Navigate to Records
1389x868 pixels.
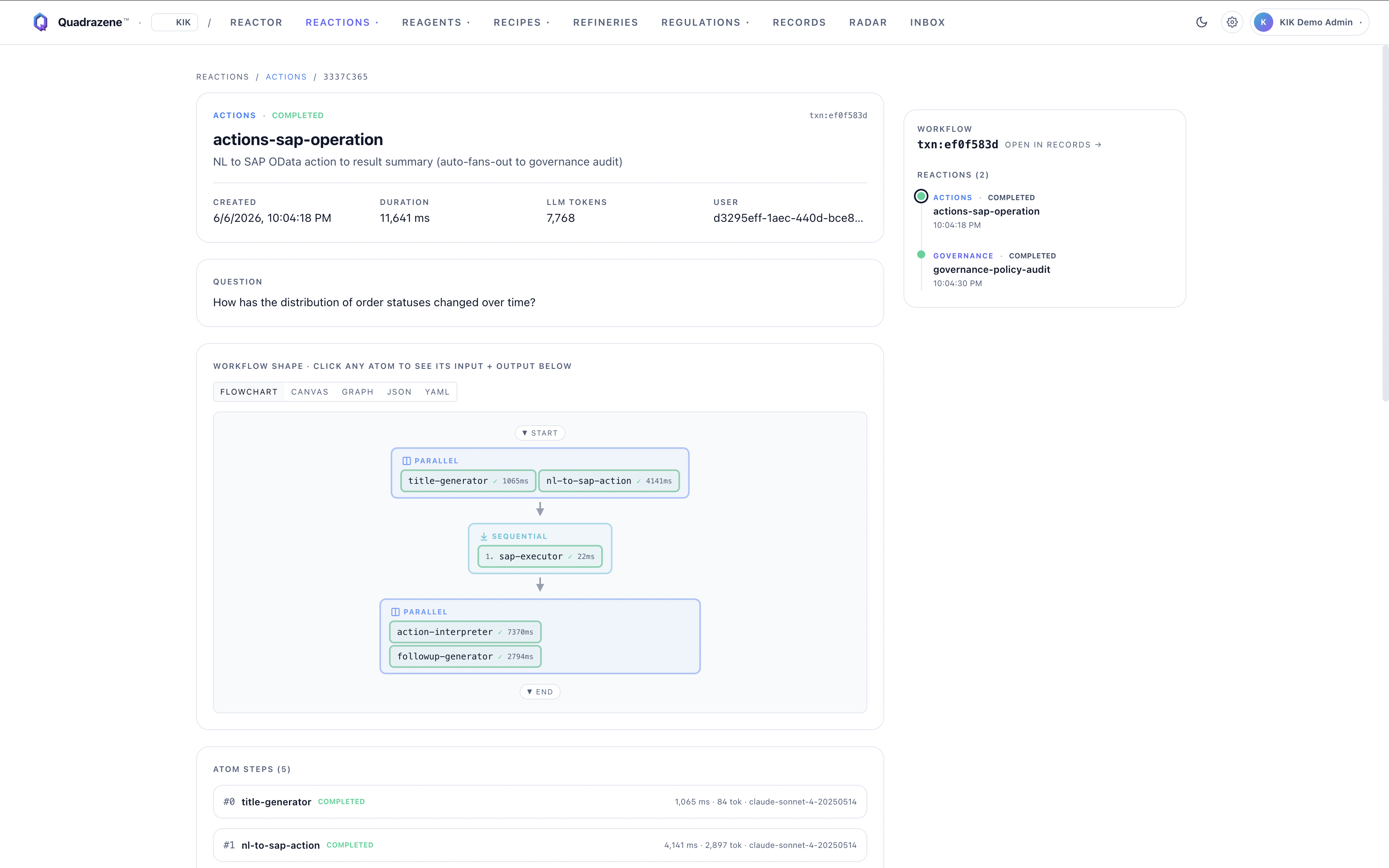(799, 22)
